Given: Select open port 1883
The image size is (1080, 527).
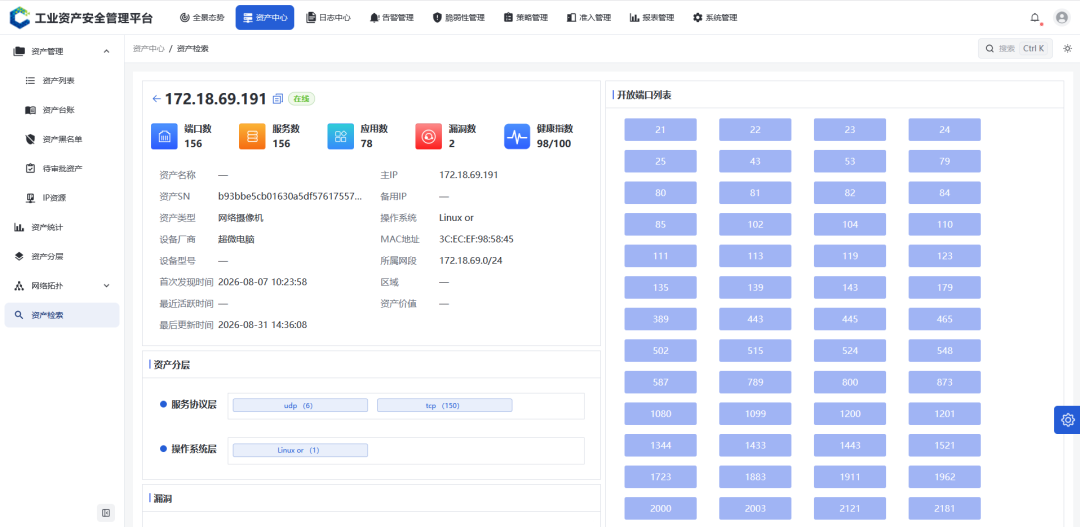Looking at the screenshot, I should (x=755, y=477).
